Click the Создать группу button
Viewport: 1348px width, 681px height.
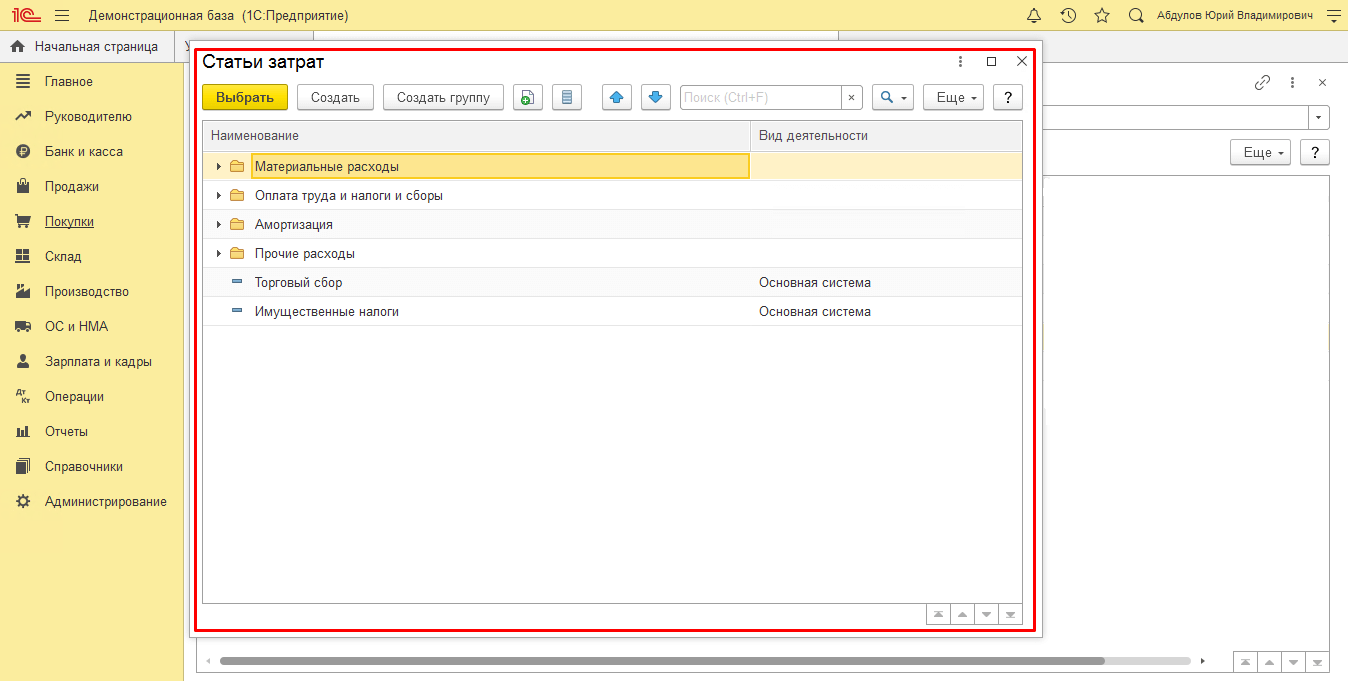coord(443,97)
